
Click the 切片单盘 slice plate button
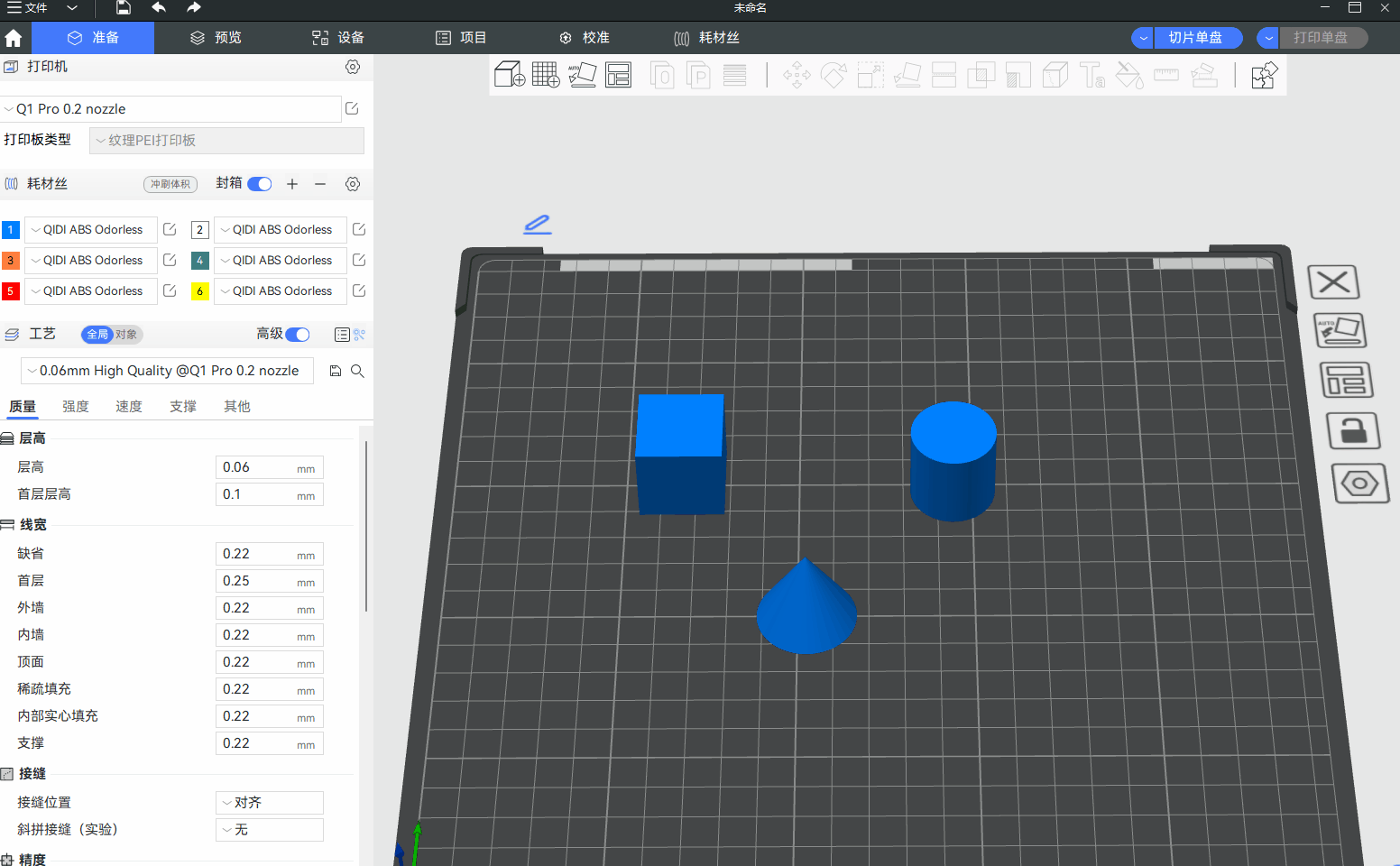(1194, 38)
